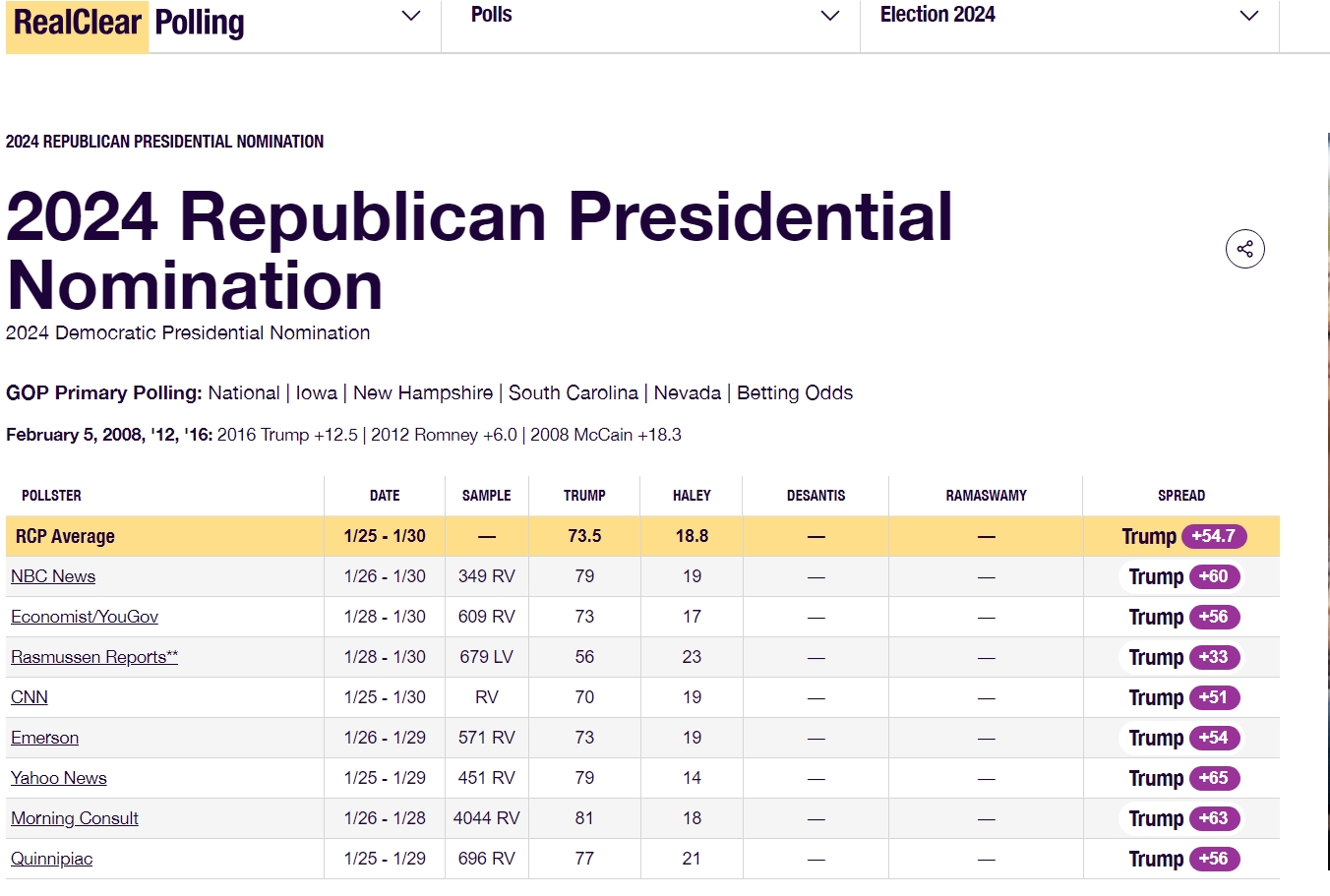The height and width of the screenshot is (896, 1330).
Task: Click the 4044 RV sample cell
Action: coord(487,818)
